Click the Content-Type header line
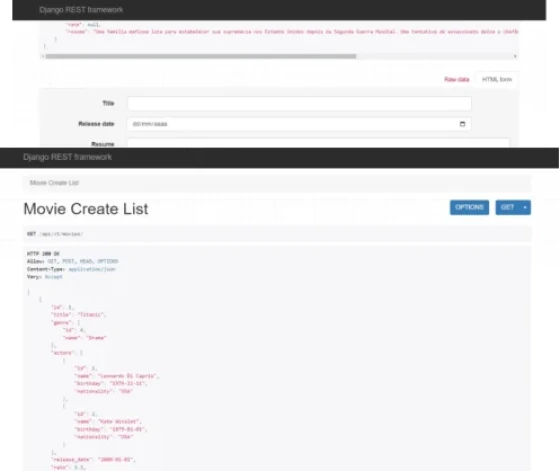The height and width of the screenshot is (471, 559). coord(71,269)
